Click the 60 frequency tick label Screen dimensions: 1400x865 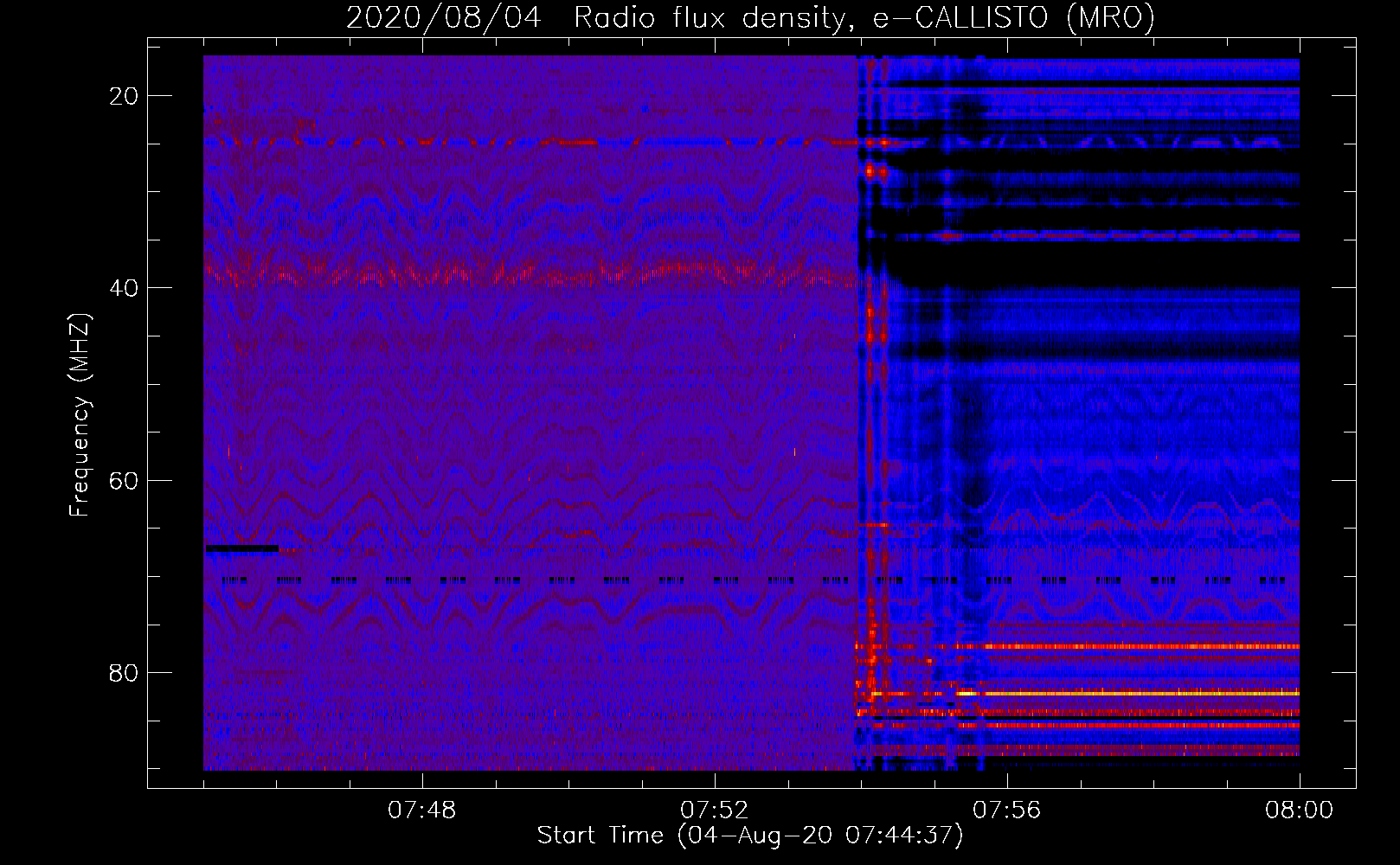[125, 480]
